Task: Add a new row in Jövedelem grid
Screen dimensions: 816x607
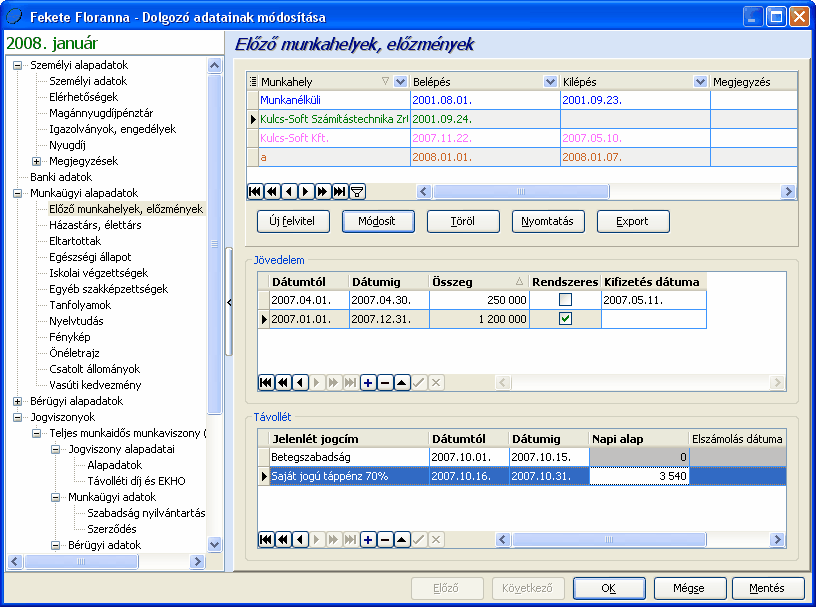Action: click(x=368, y=383)
